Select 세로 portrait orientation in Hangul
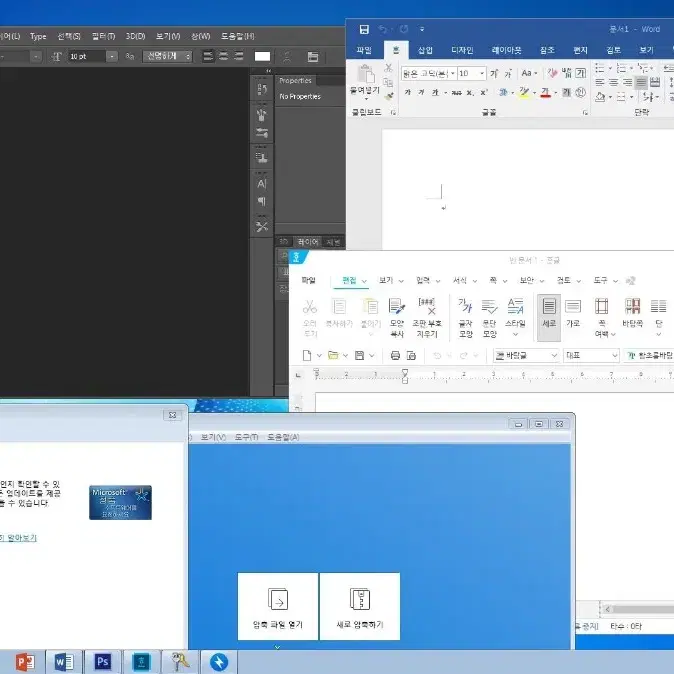Image resolution: width=674 pixels, height=674 pixels. [549, 317]
